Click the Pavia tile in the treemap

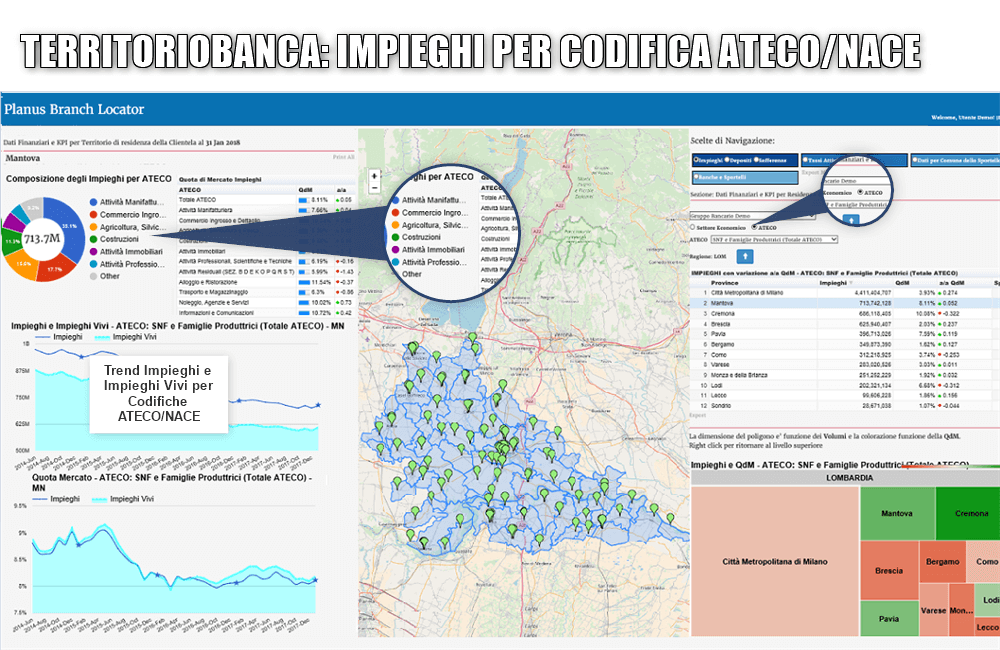pyautogui.click(x=889, y=618)
